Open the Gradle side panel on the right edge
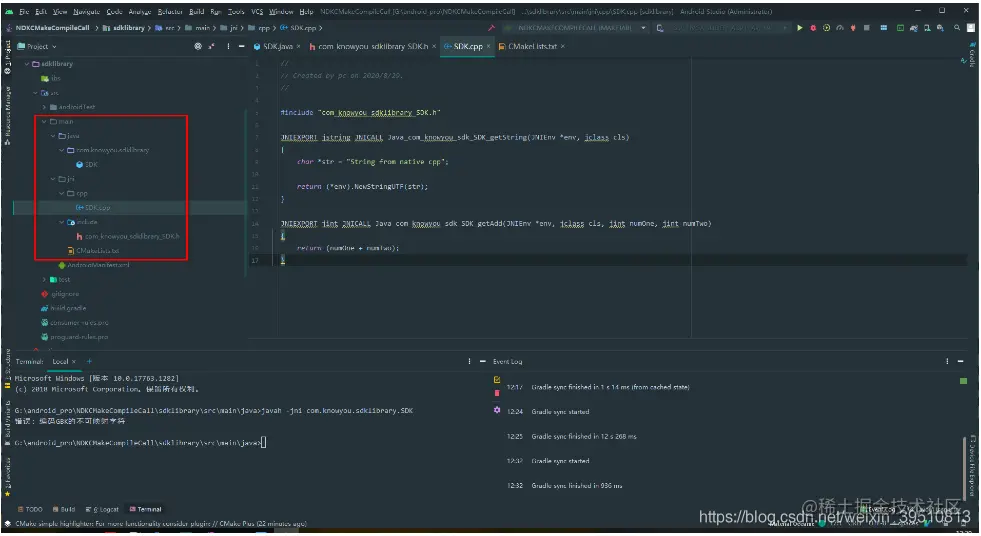The height and width of the screenshot is (536, 981). click(x=972, y=54)
